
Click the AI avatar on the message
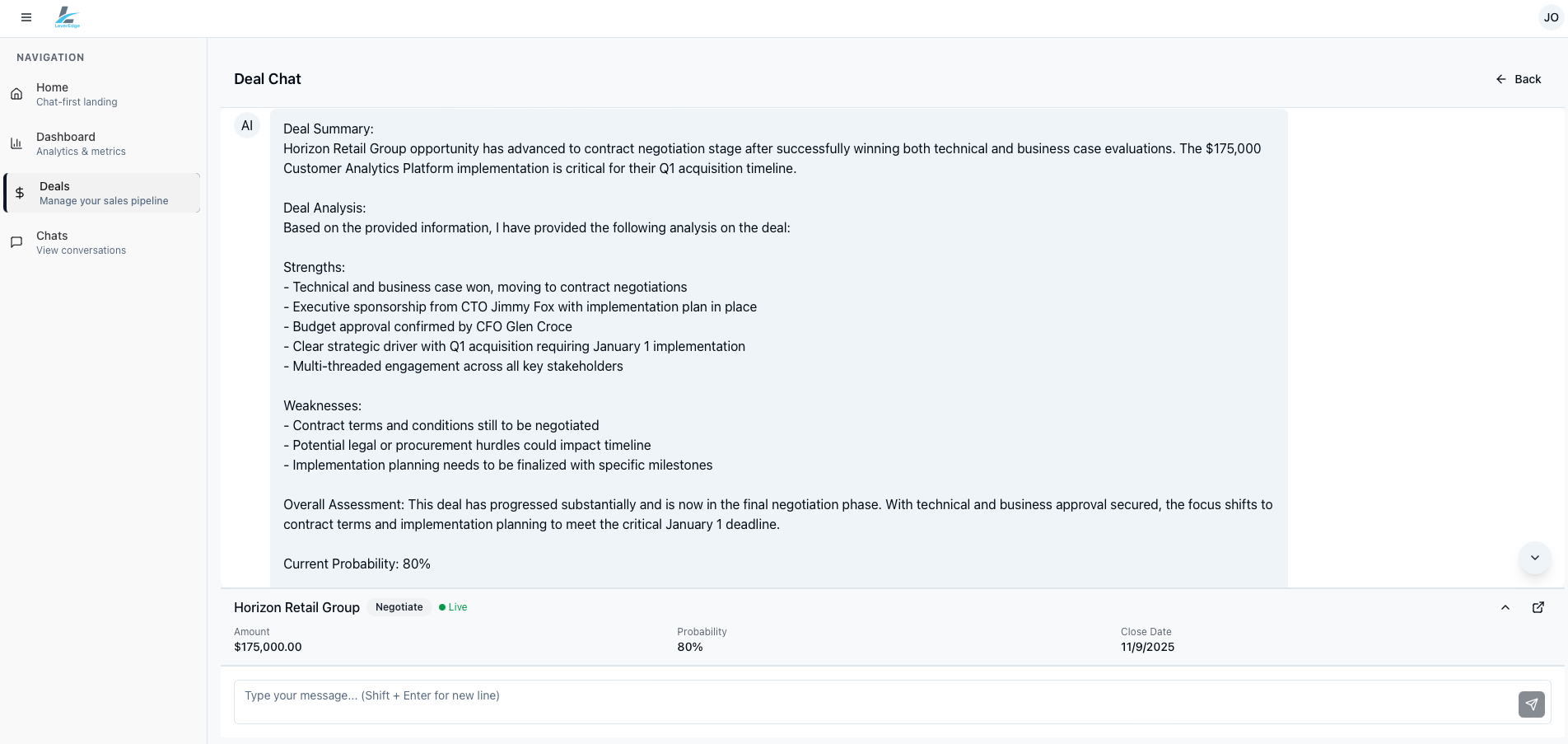click(247, 125)
